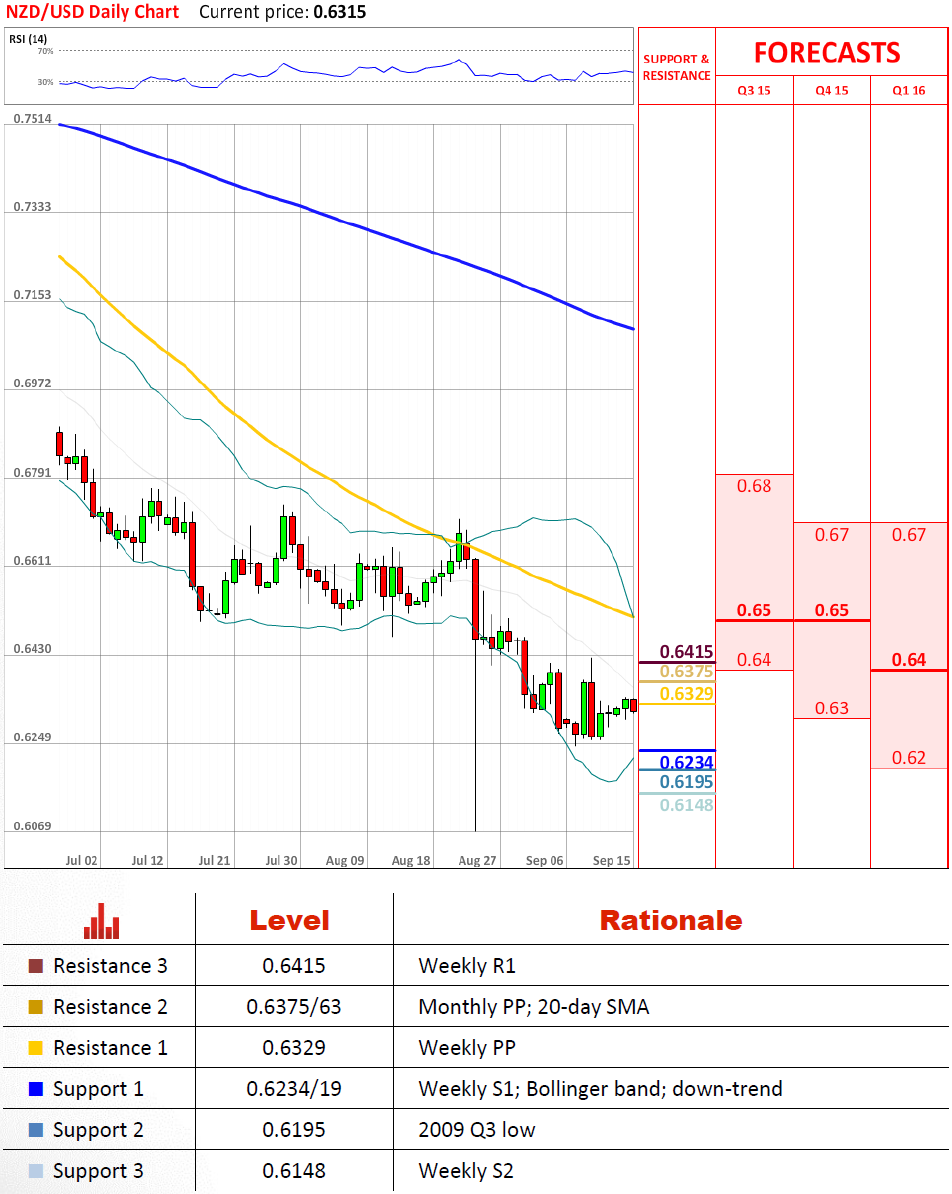Click the 0.6069 price axis label

(x=33, y=826)
